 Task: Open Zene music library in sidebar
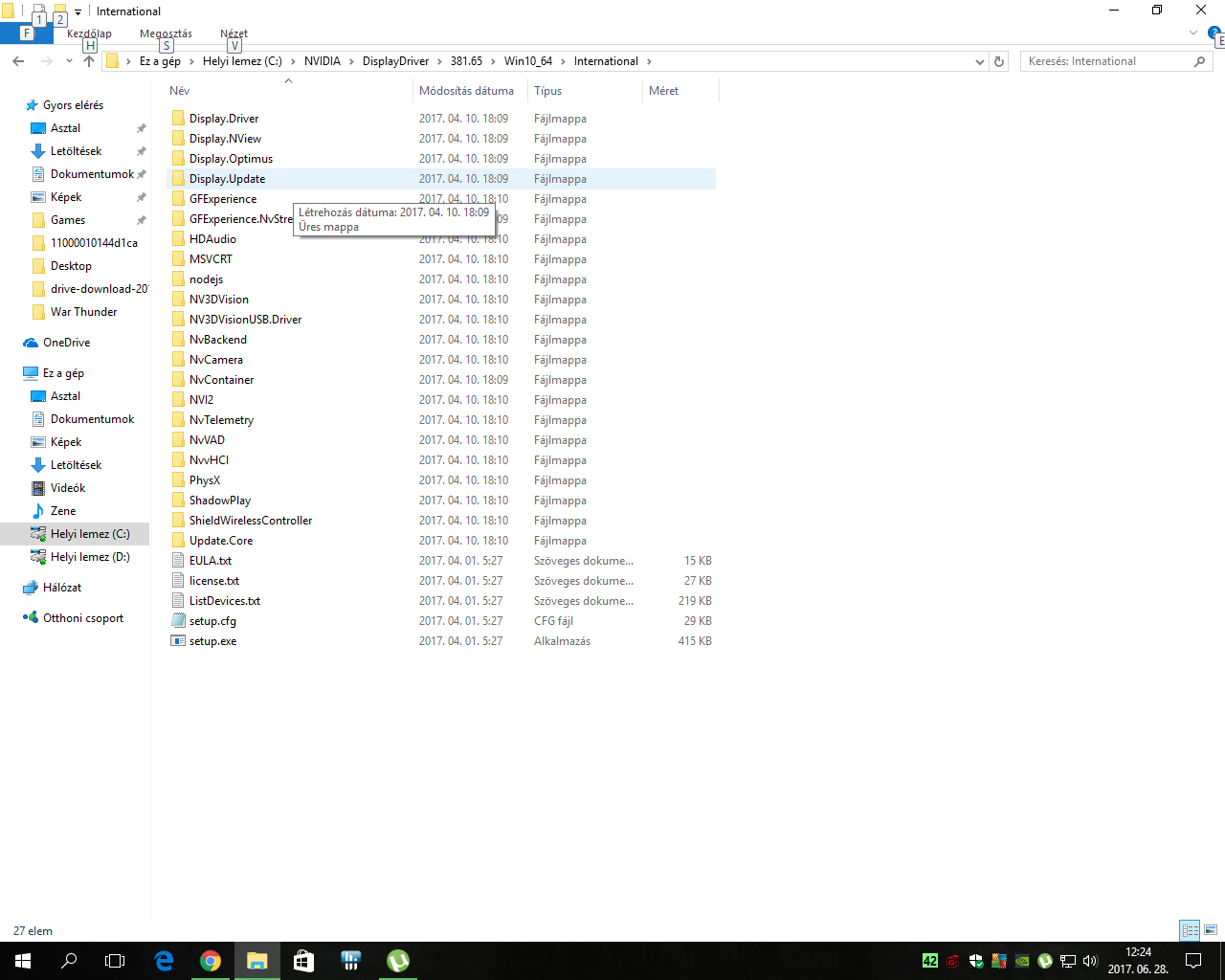(63, 511)
